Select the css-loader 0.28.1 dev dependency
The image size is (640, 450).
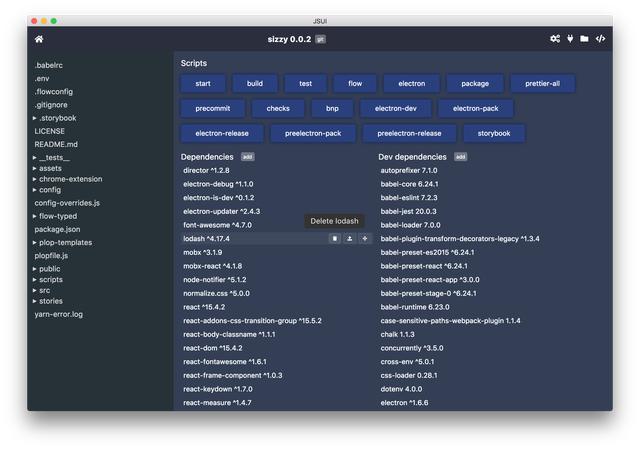pyautogui.click(x=409, y=375)
